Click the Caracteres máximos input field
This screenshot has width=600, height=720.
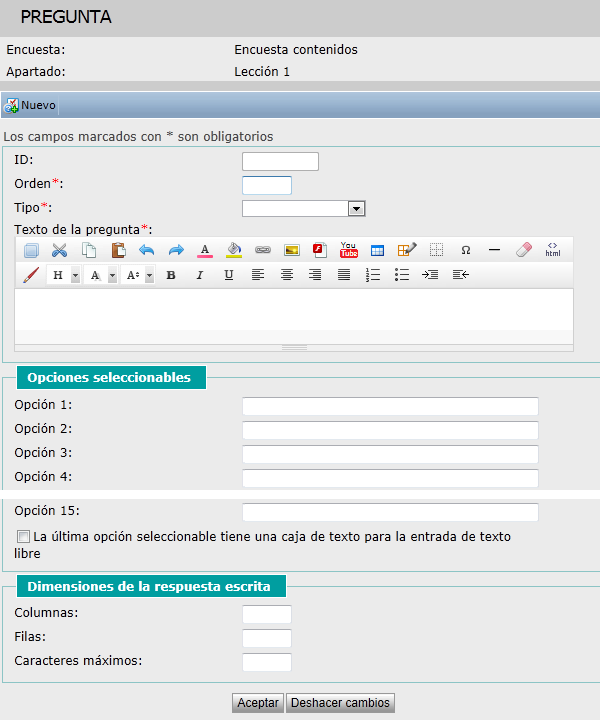click(267, 662)
